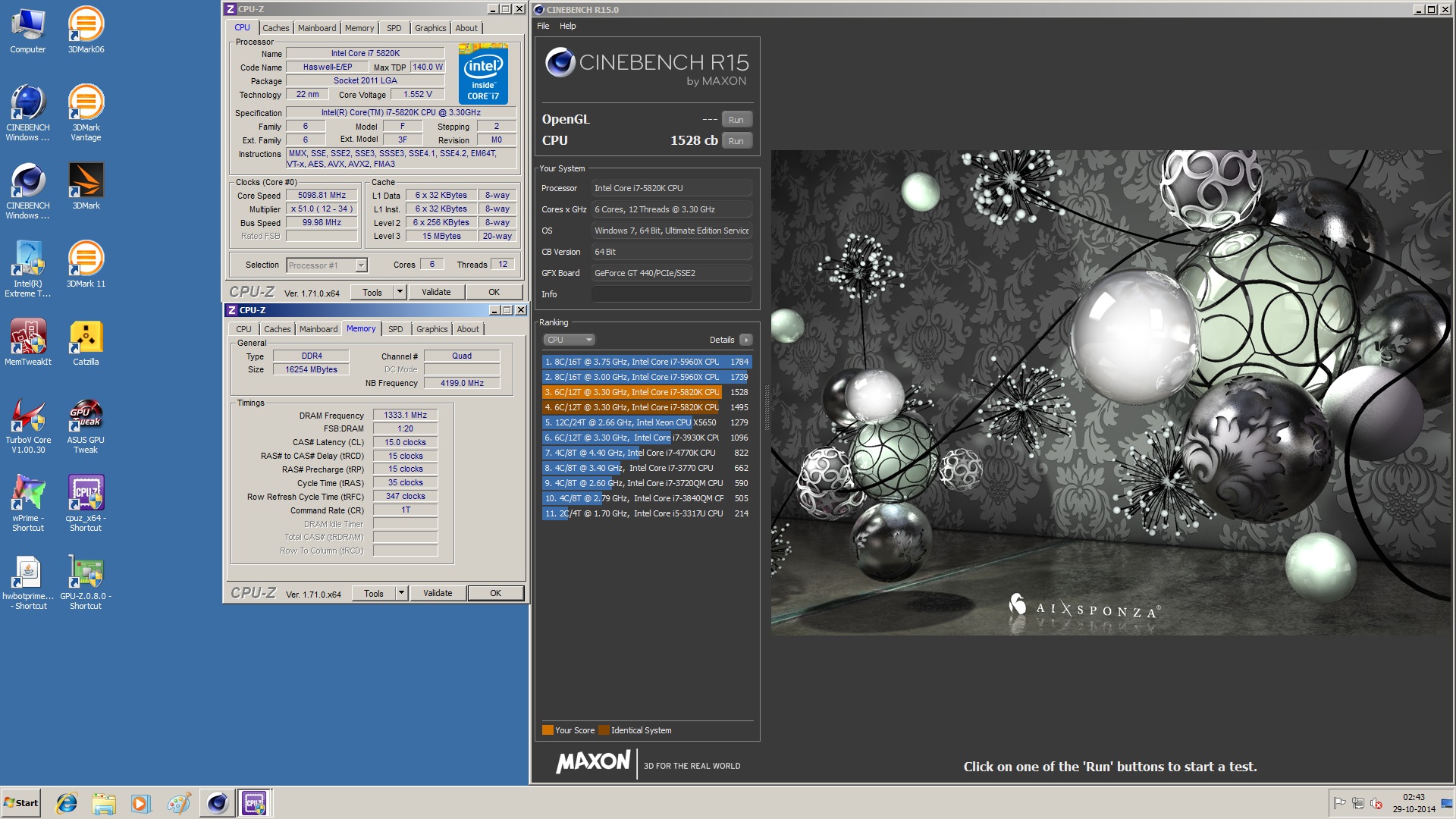This screenshot has width=1456, height=819.
Task: Select ranking row 1 i7-5960X 1784
Action: pyautogui.click(x=647, y=362)
